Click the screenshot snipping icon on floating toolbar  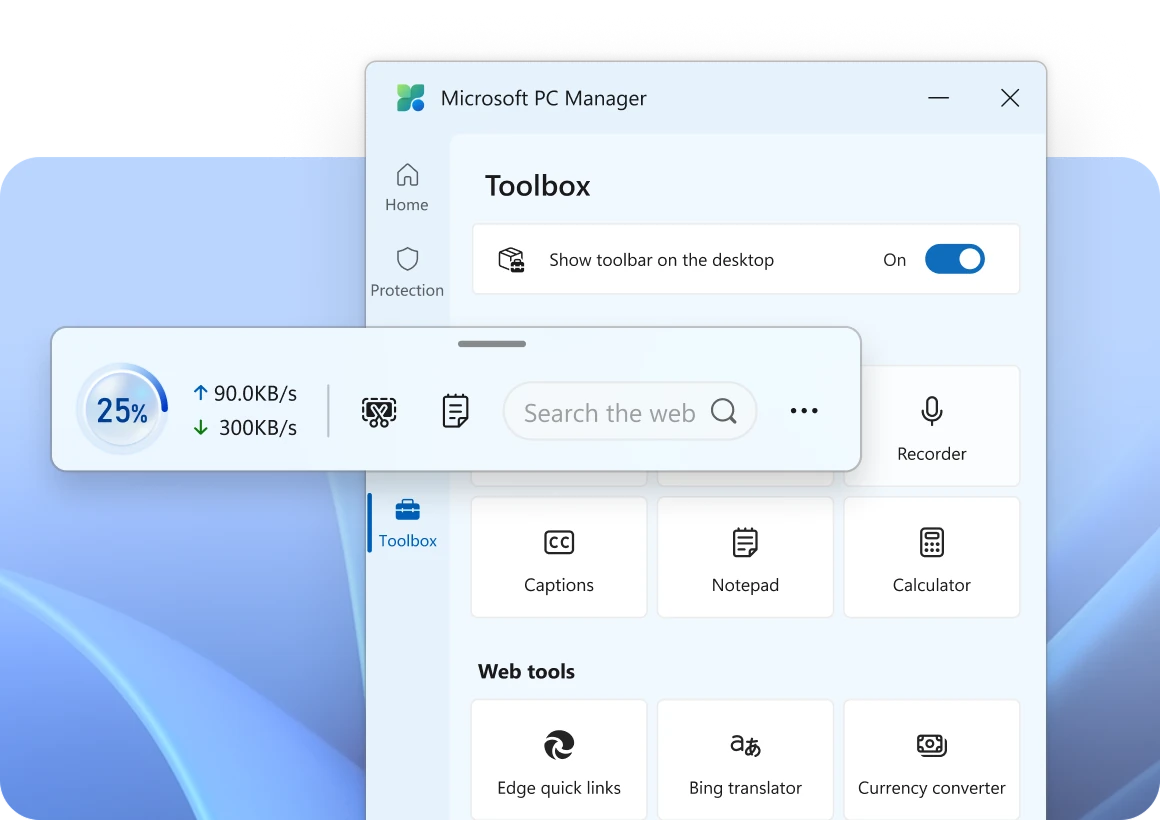pos(380,410)
